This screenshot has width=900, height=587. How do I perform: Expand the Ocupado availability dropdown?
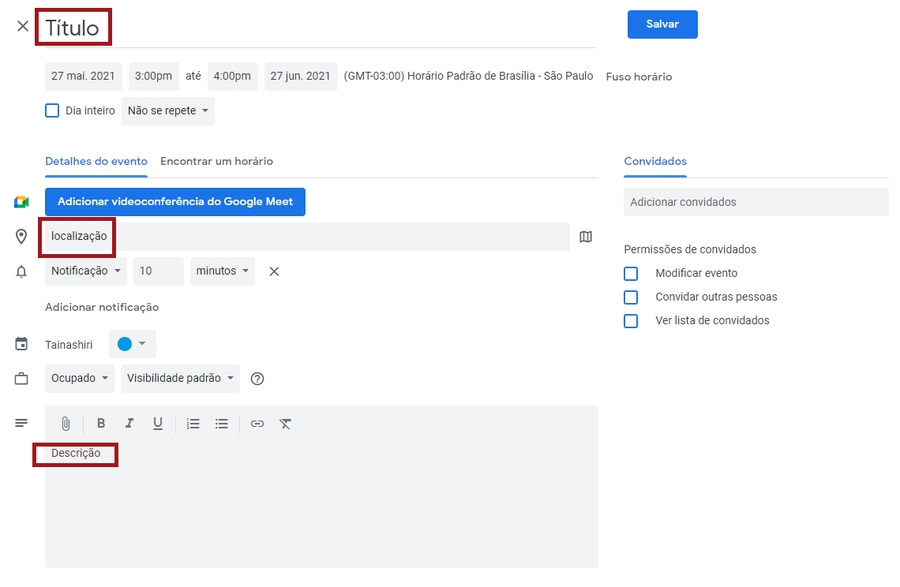(79, 378)
